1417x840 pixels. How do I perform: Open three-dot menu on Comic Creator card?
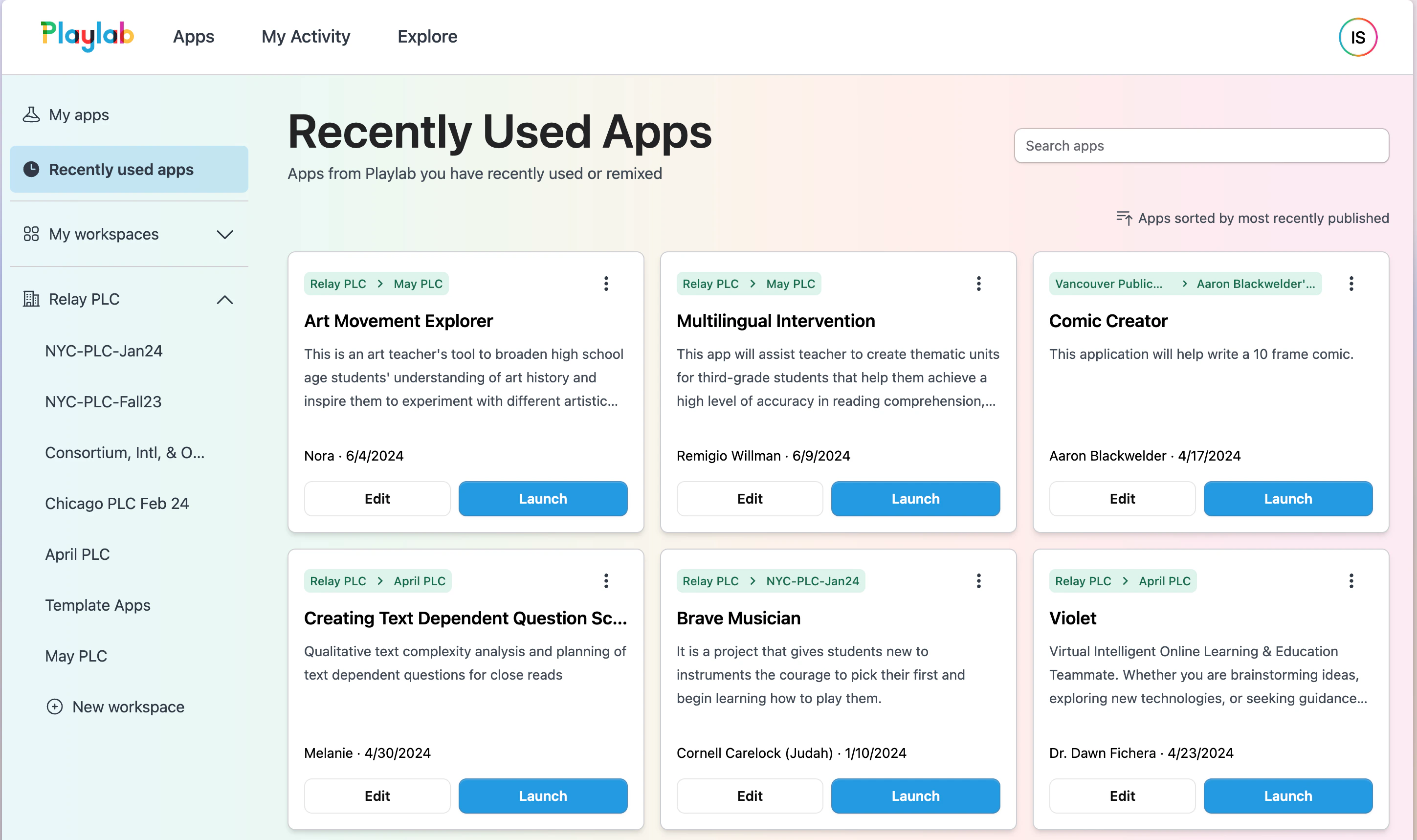point(1351,284)
